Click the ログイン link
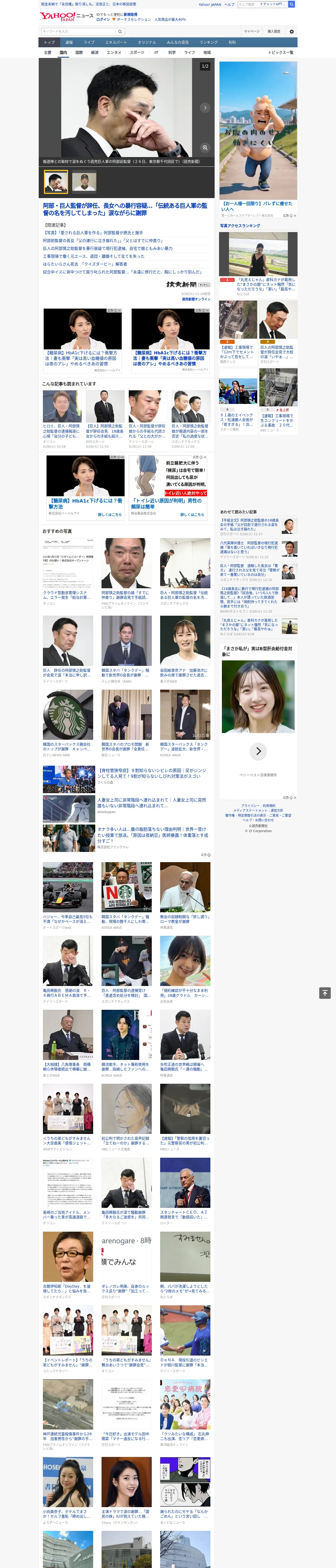The width and height of the screenshot is (336, 1568). [x=103, y=20]
